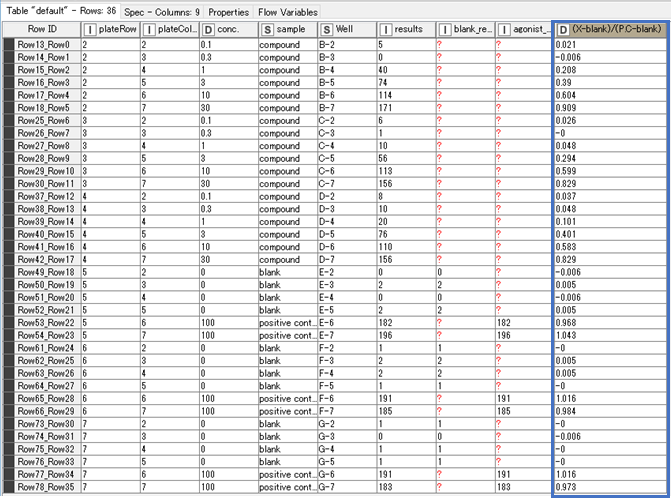The image size is (671, 498).
Task: Click the integer type icon of results
Action: point(386,30)
